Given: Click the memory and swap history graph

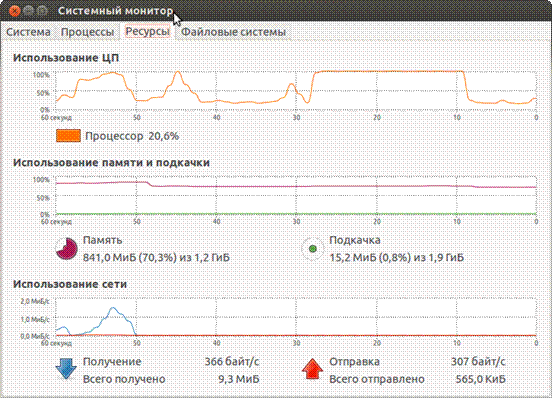Looking at the screenshot, I should click(x=296, y=196).
